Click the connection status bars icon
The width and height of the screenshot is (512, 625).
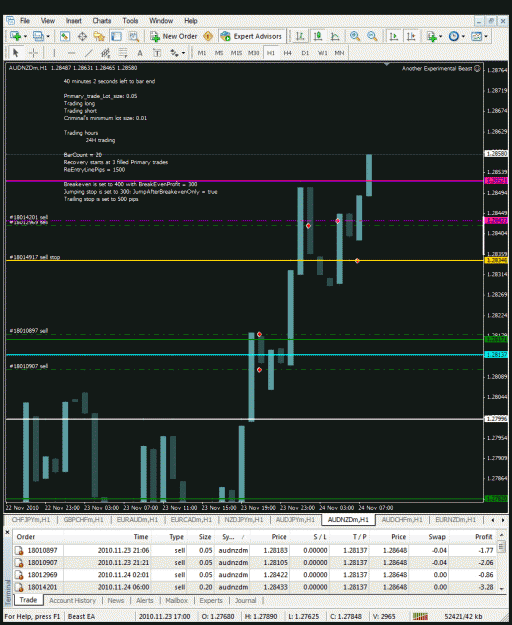tap(420, 617)
